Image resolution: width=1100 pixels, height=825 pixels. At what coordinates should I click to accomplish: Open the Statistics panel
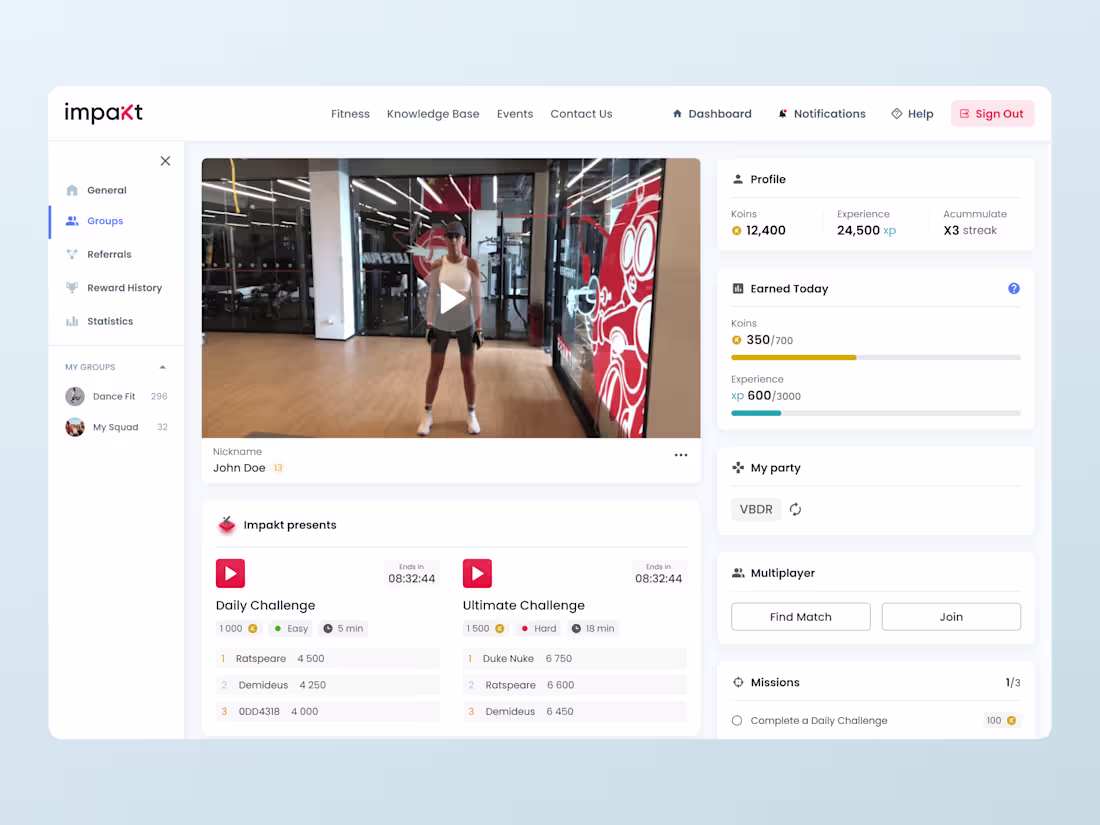coord(107,320)
